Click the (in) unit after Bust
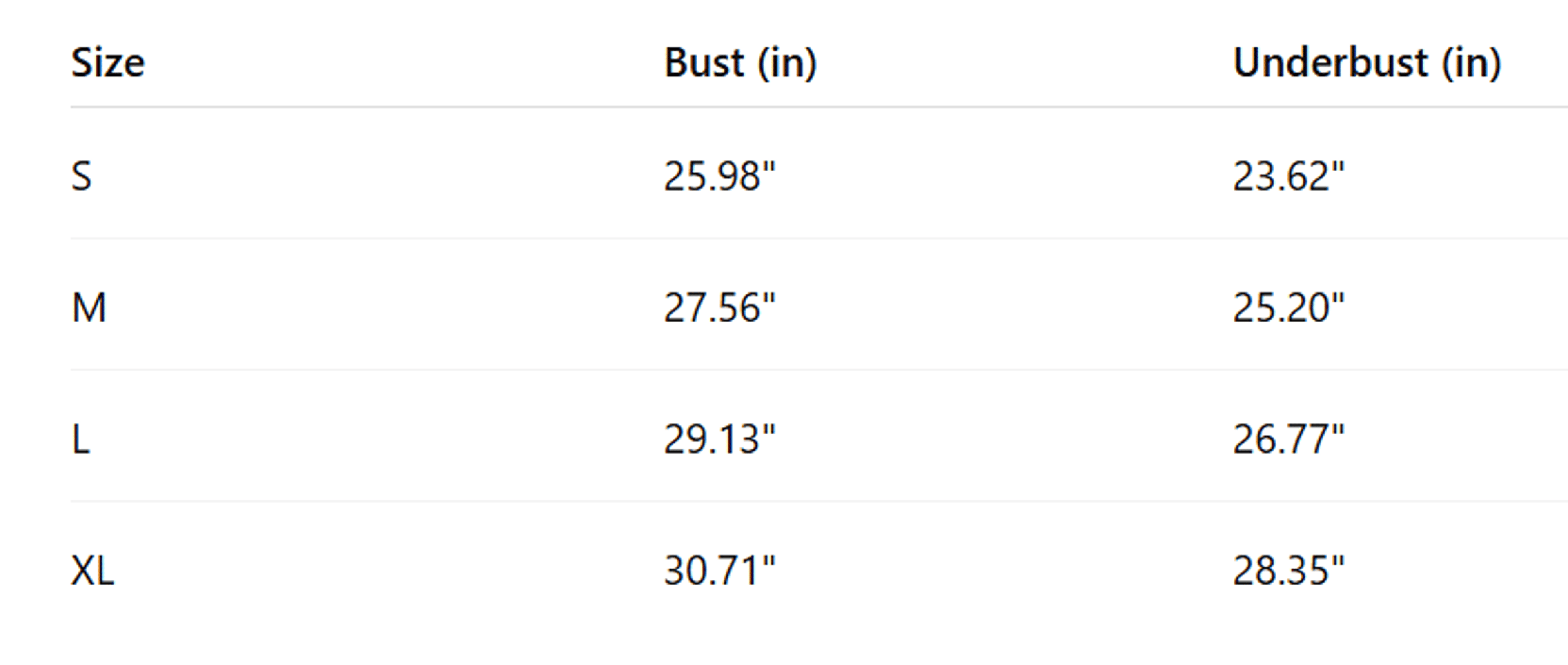 click(x=787, y=63)
